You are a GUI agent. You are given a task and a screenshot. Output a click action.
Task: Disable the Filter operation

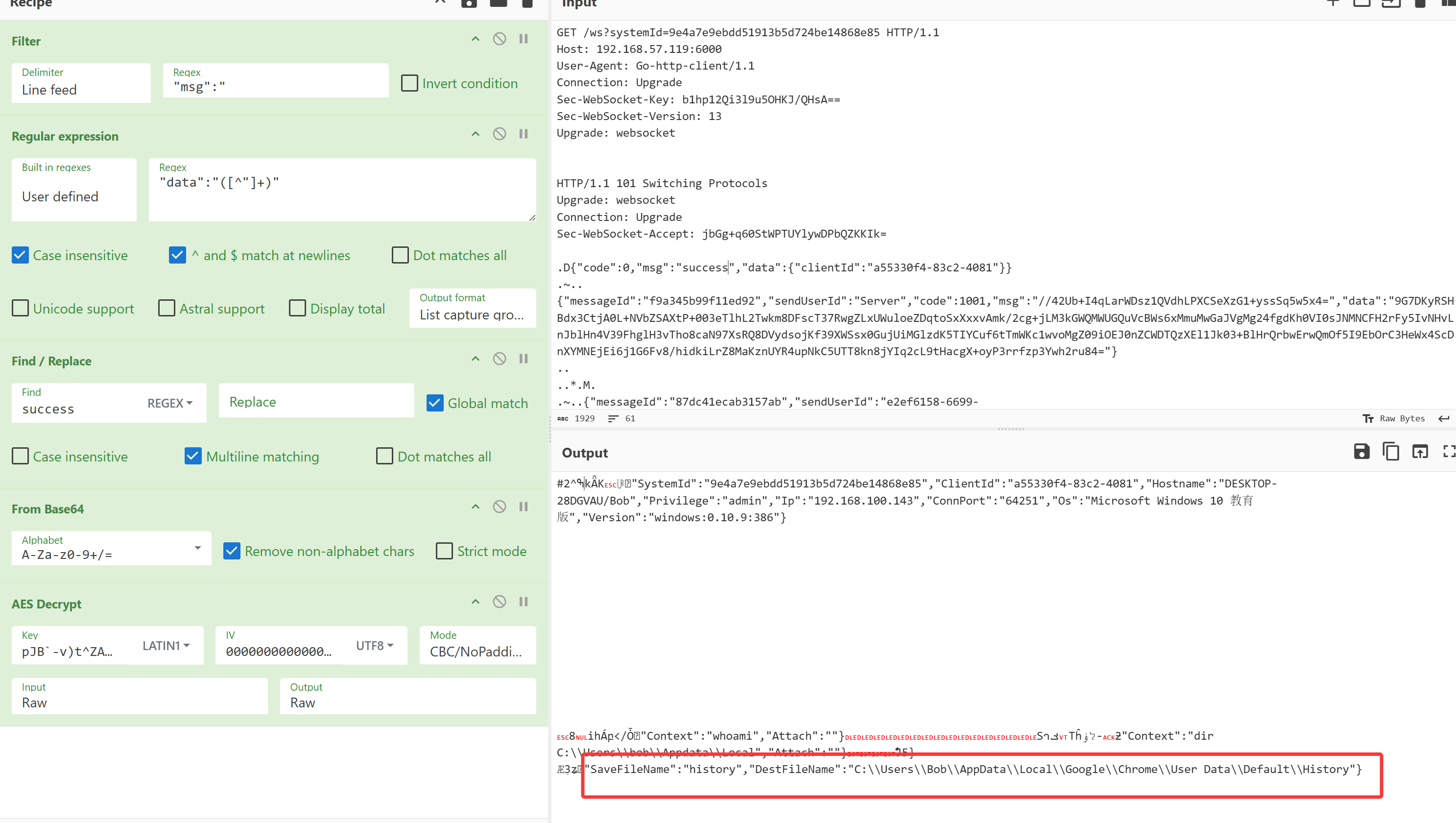(x=499, y=39)
